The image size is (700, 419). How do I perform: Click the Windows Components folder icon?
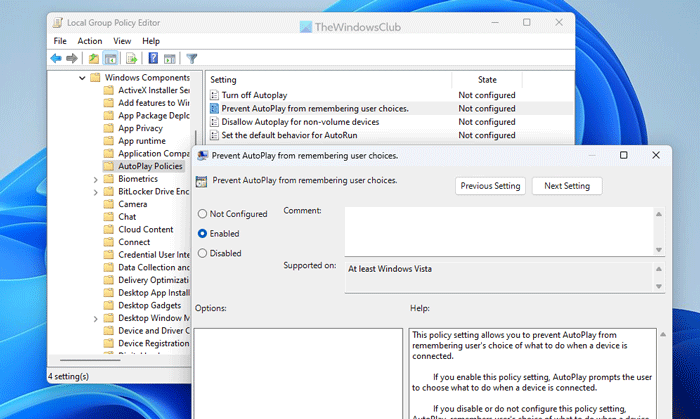pos(95,77)
